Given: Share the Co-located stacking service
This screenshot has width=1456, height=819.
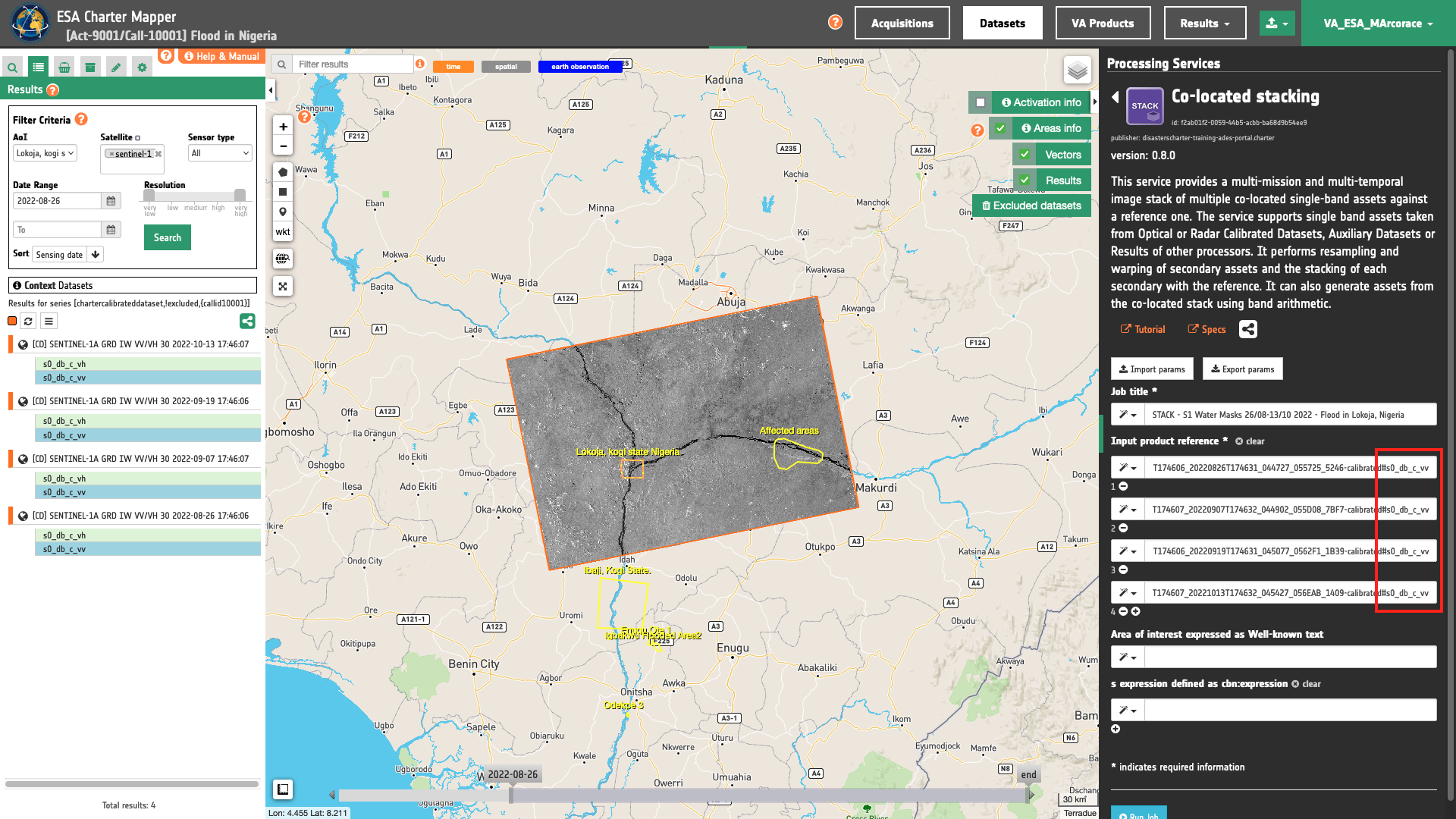Looking at the screenshot, I should tap(1248, 329).
